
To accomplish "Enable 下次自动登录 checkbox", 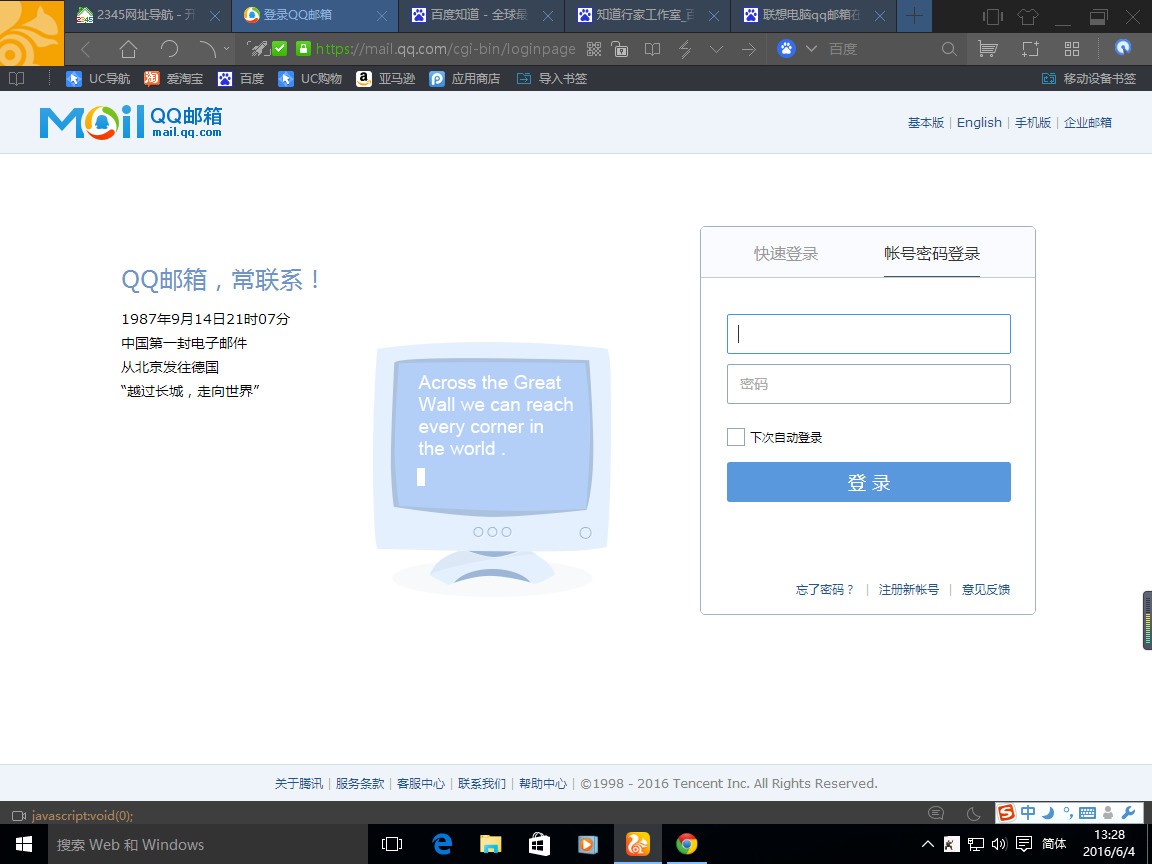I will point(736,437).
